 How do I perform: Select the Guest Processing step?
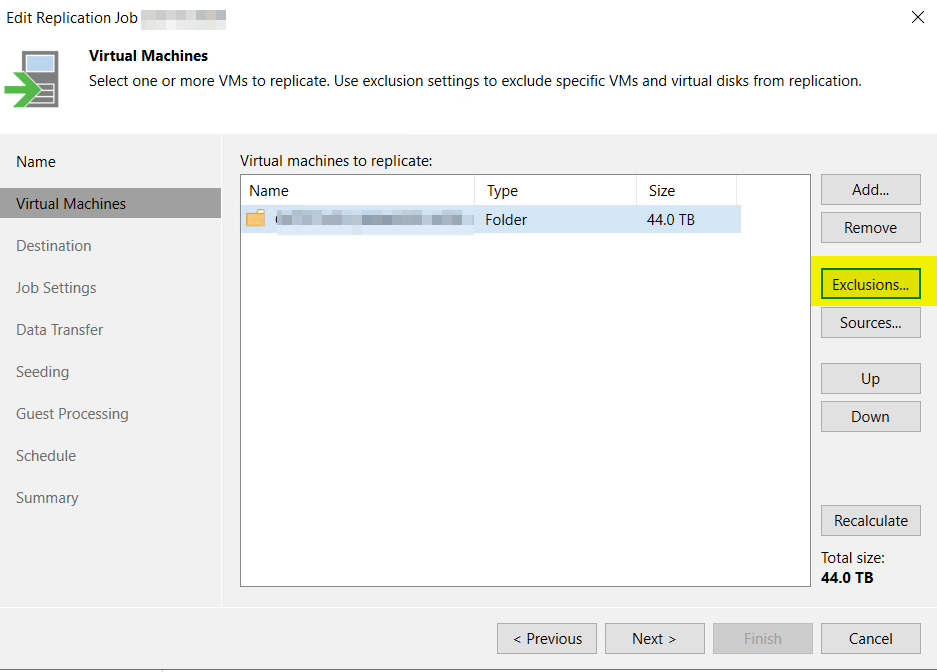coord(72,414)
